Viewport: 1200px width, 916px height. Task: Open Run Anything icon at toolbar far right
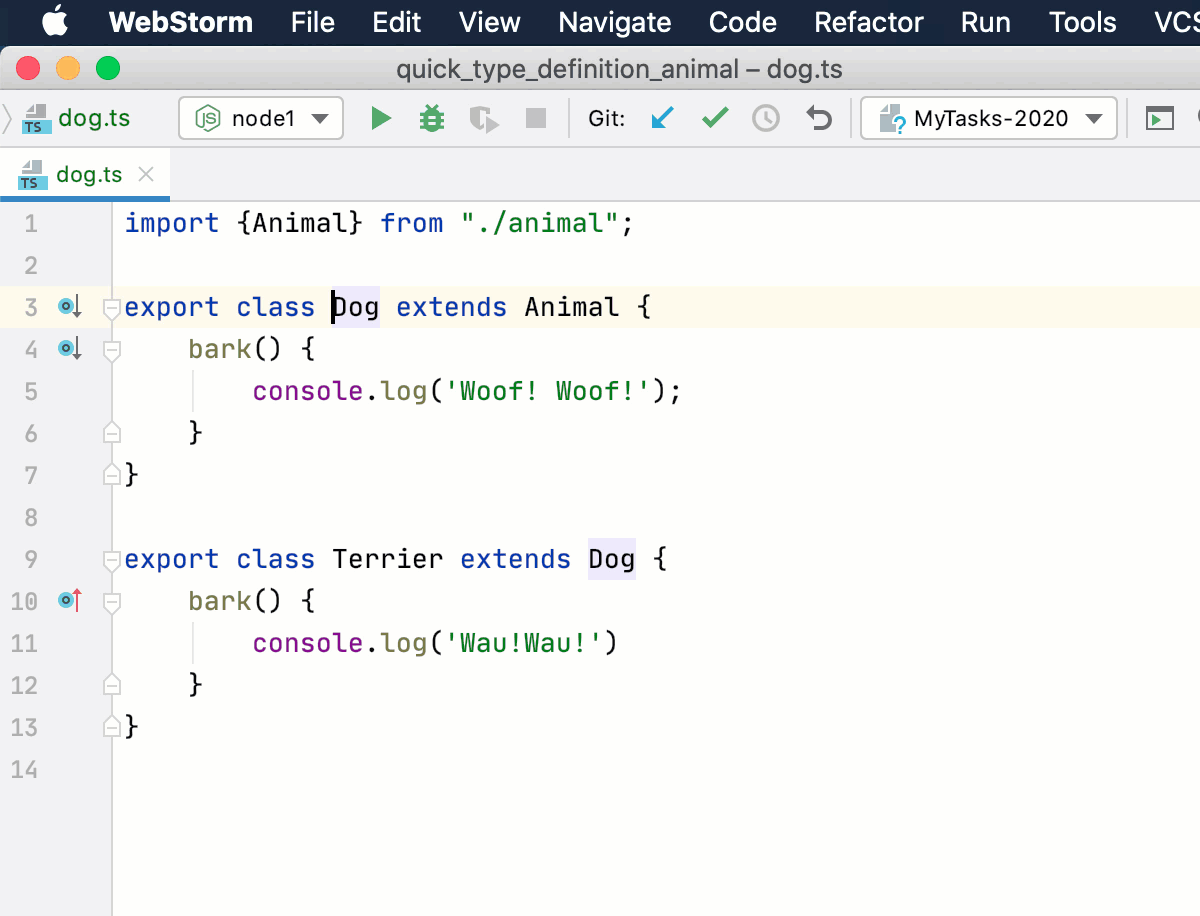(x=1160, y=117)
